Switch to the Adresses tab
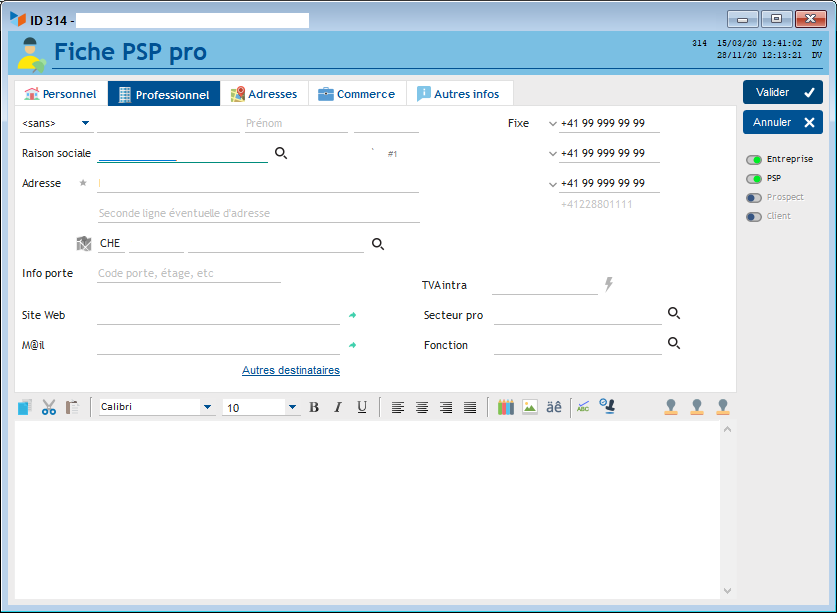 coord(264,94)
